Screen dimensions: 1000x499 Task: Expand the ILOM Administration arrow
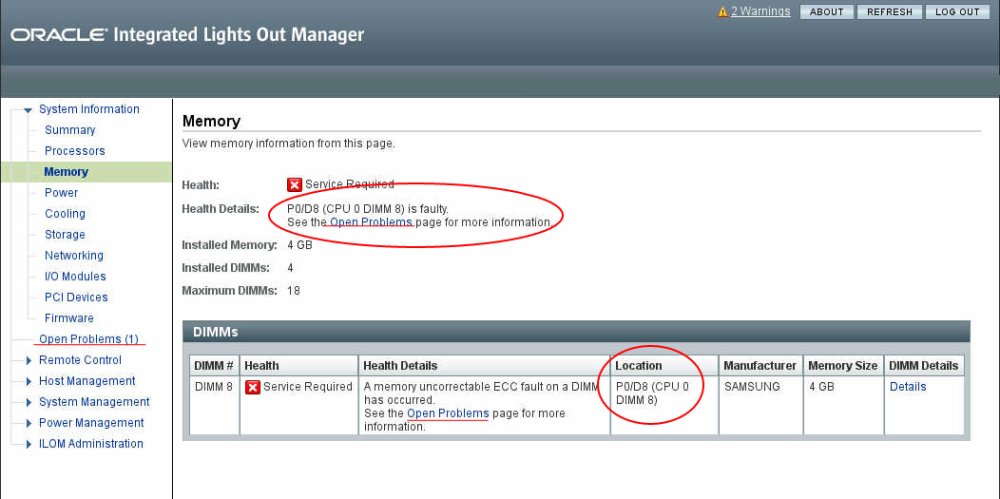29,445
